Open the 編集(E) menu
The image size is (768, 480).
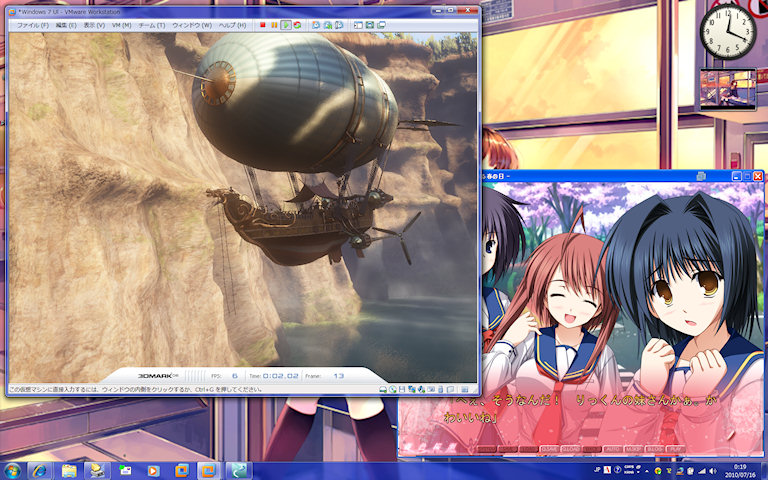(x=66, y=25)
